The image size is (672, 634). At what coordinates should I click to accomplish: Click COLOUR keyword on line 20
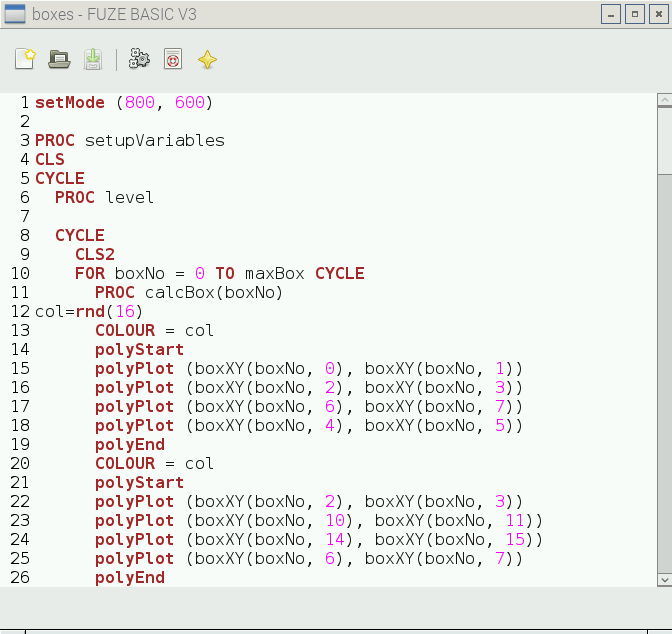coord(125,463)
